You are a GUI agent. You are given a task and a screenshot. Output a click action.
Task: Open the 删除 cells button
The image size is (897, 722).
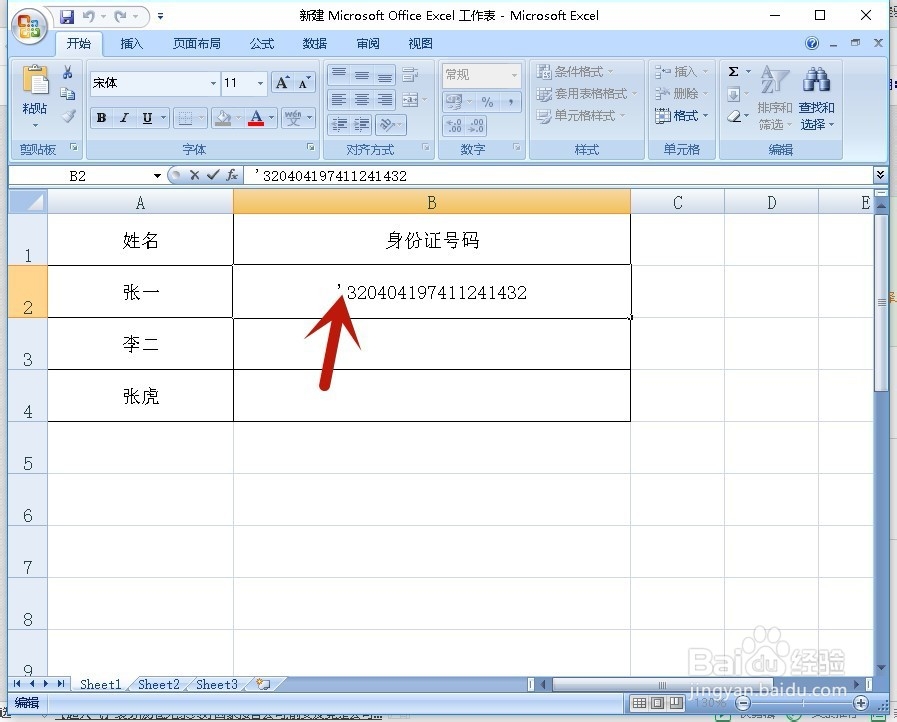681,94
